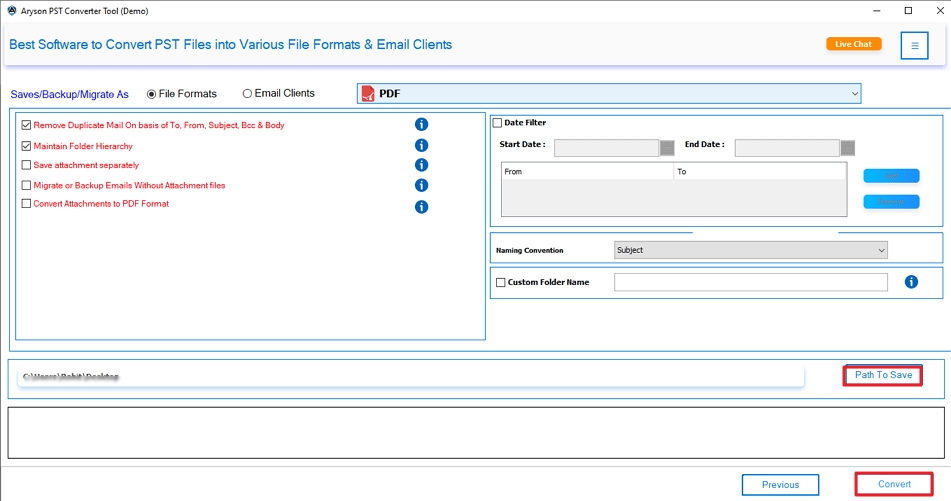Click info icon beside Custom Folder Name

pos(911,281)
